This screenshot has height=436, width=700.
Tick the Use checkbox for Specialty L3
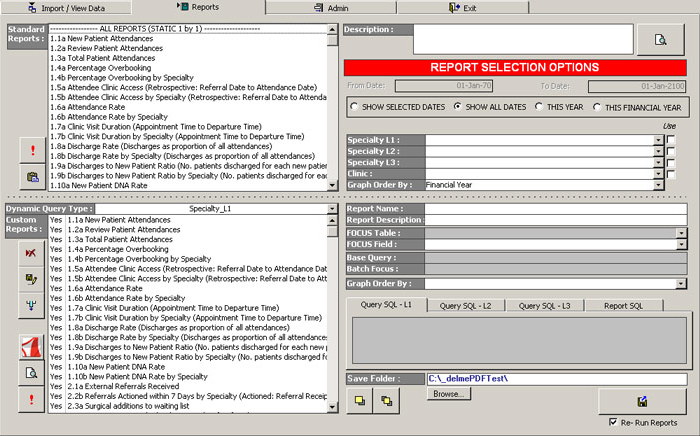click(671, 162)
